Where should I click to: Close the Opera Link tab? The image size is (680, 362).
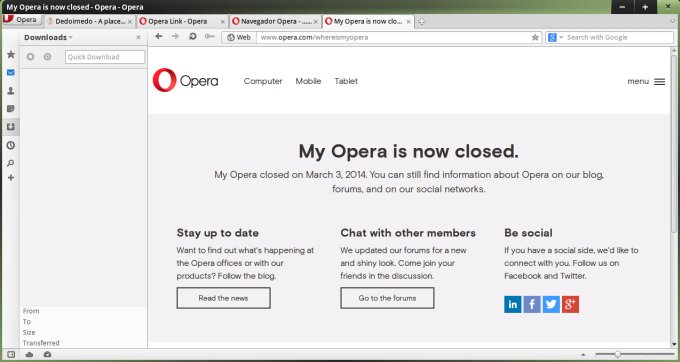[x=222, y=22]
